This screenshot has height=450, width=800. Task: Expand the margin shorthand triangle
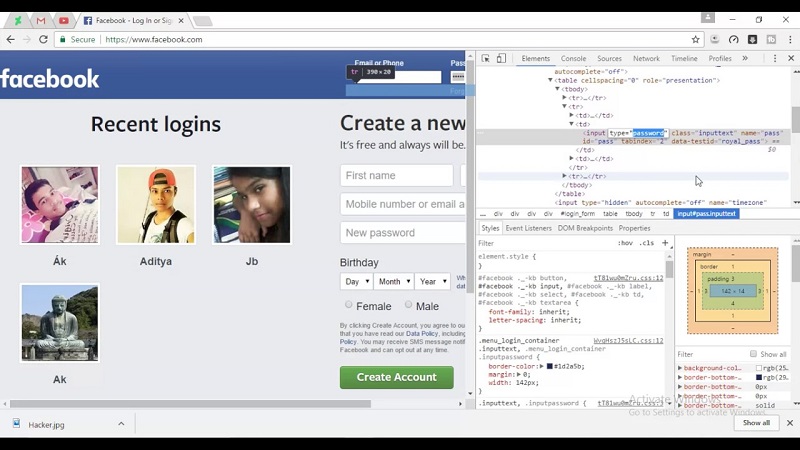[519, 374]
